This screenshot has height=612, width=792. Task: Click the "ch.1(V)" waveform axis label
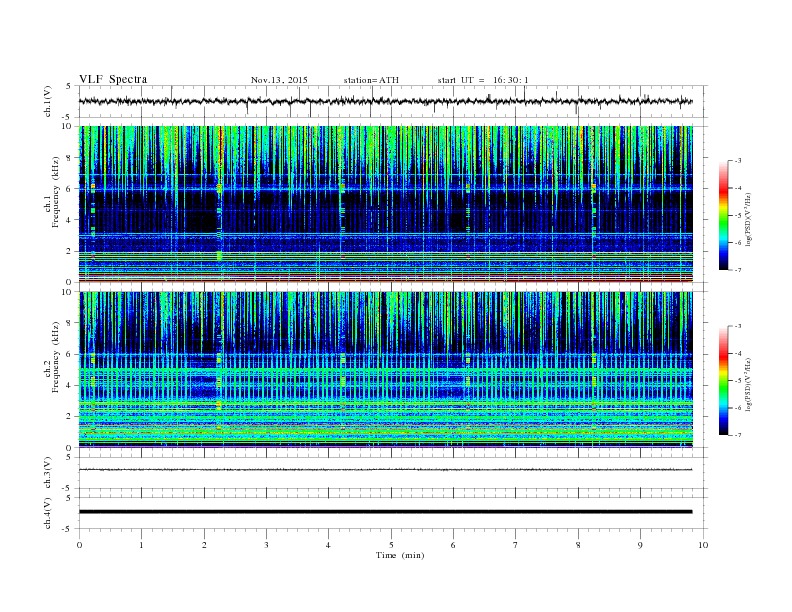tap(48, 101)
